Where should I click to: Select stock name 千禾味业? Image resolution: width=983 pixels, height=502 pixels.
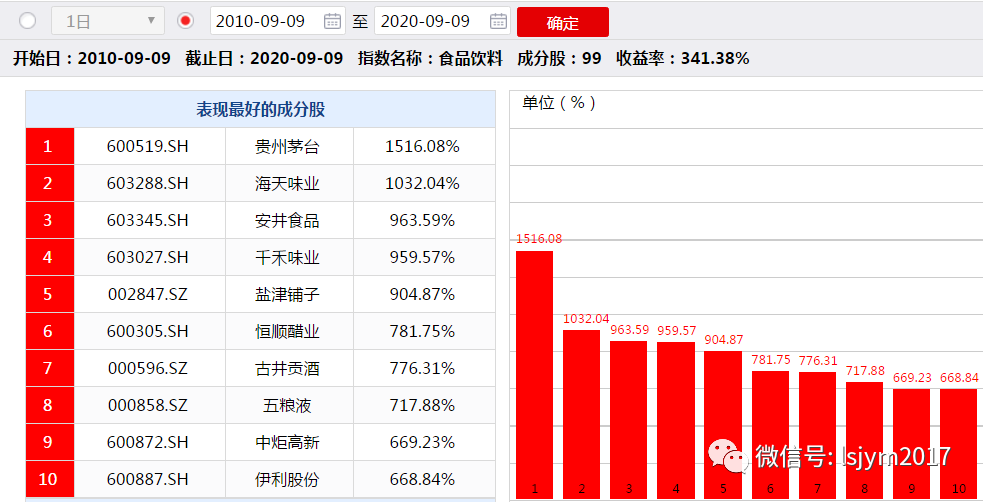click(x=287, y=258)
